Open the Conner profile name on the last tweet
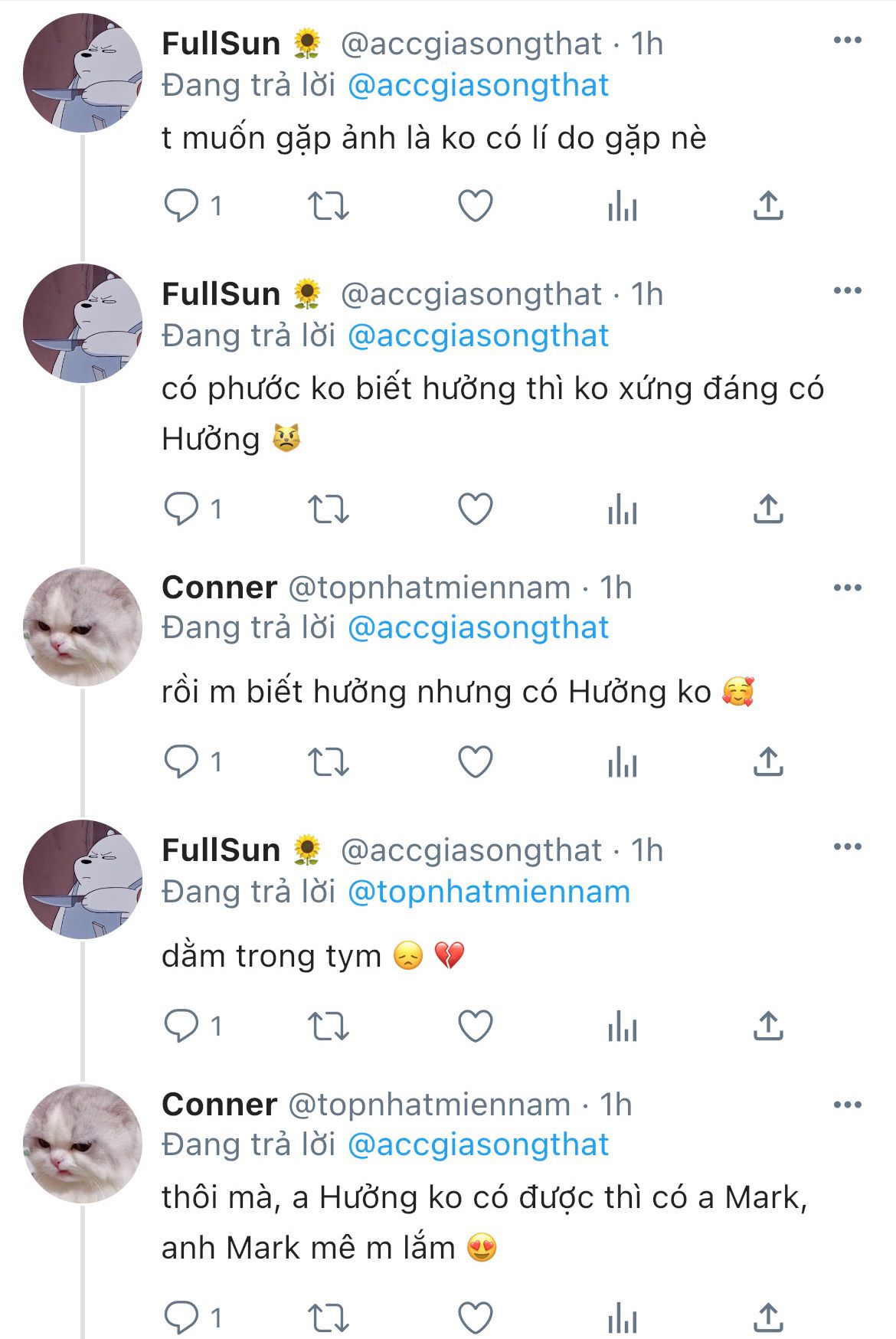This screenshot has width=896, height=1339. [219, 1105]
